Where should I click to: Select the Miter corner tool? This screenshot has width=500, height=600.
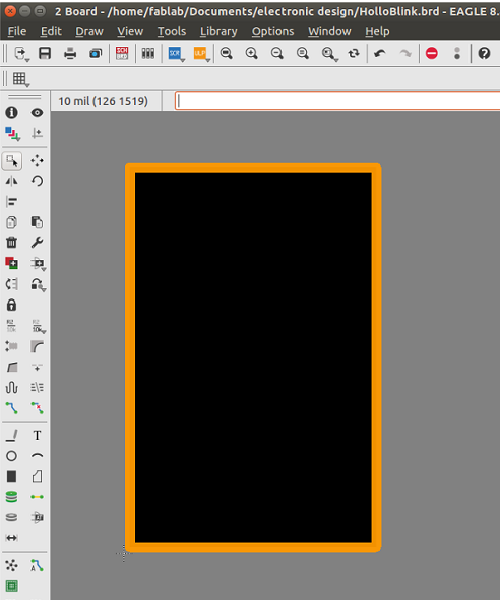point(37,346)
